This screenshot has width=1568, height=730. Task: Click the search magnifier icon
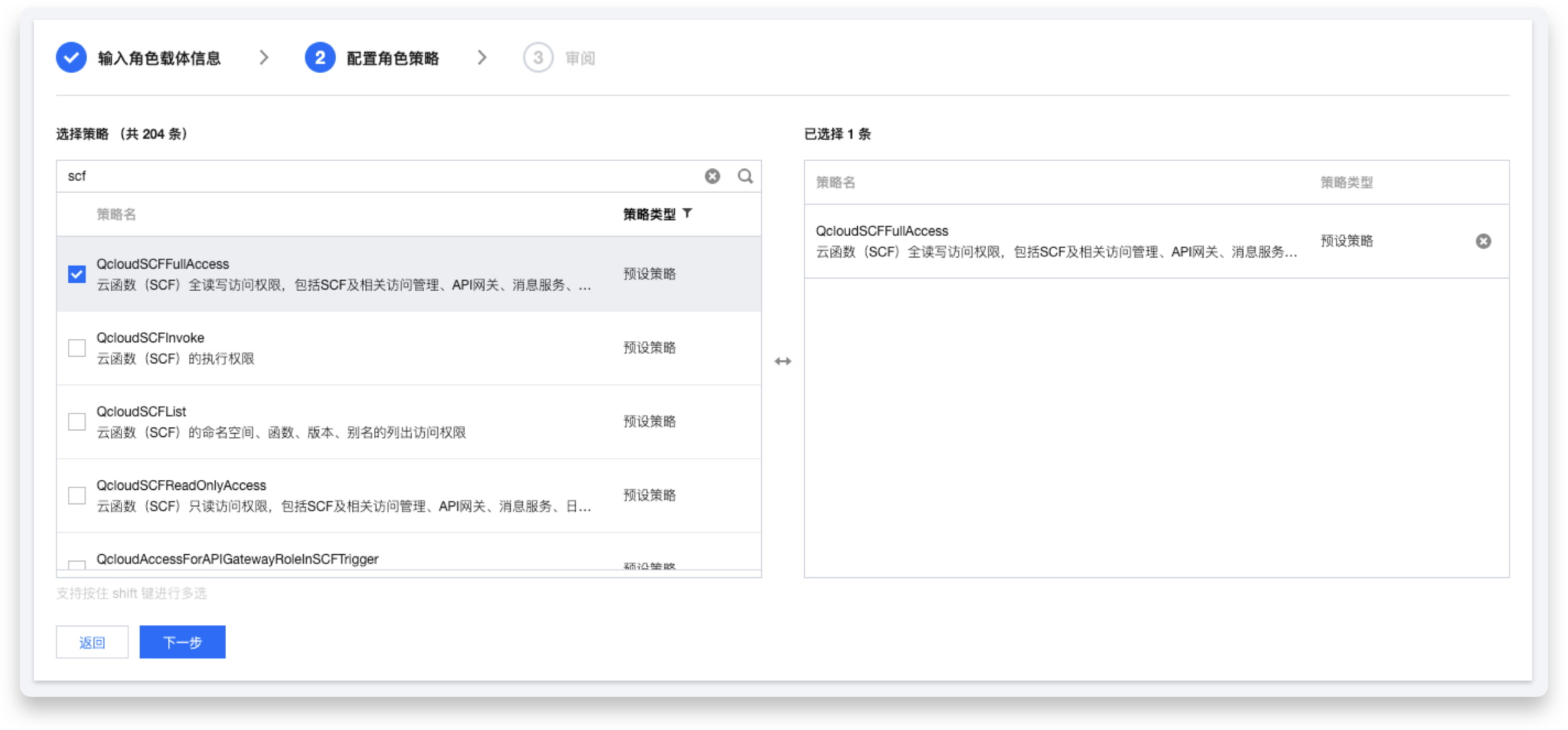(x=745, y=176)
